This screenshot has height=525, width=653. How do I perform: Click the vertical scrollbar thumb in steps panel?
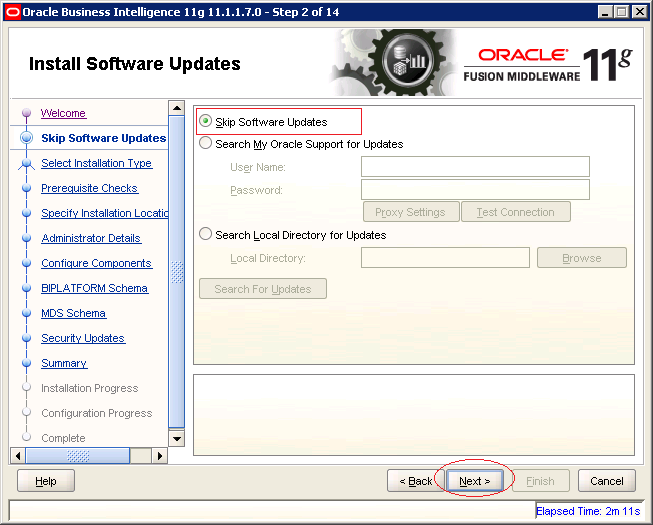pos(177,272)
